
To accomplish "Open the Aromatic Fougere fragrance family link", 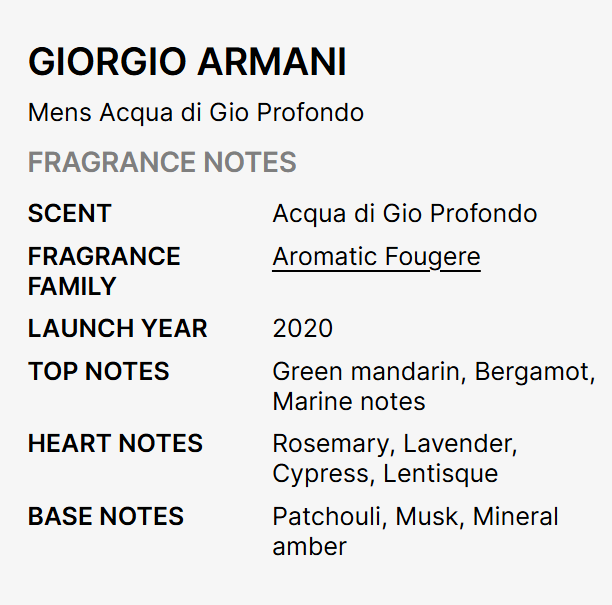I will (376, 257).
